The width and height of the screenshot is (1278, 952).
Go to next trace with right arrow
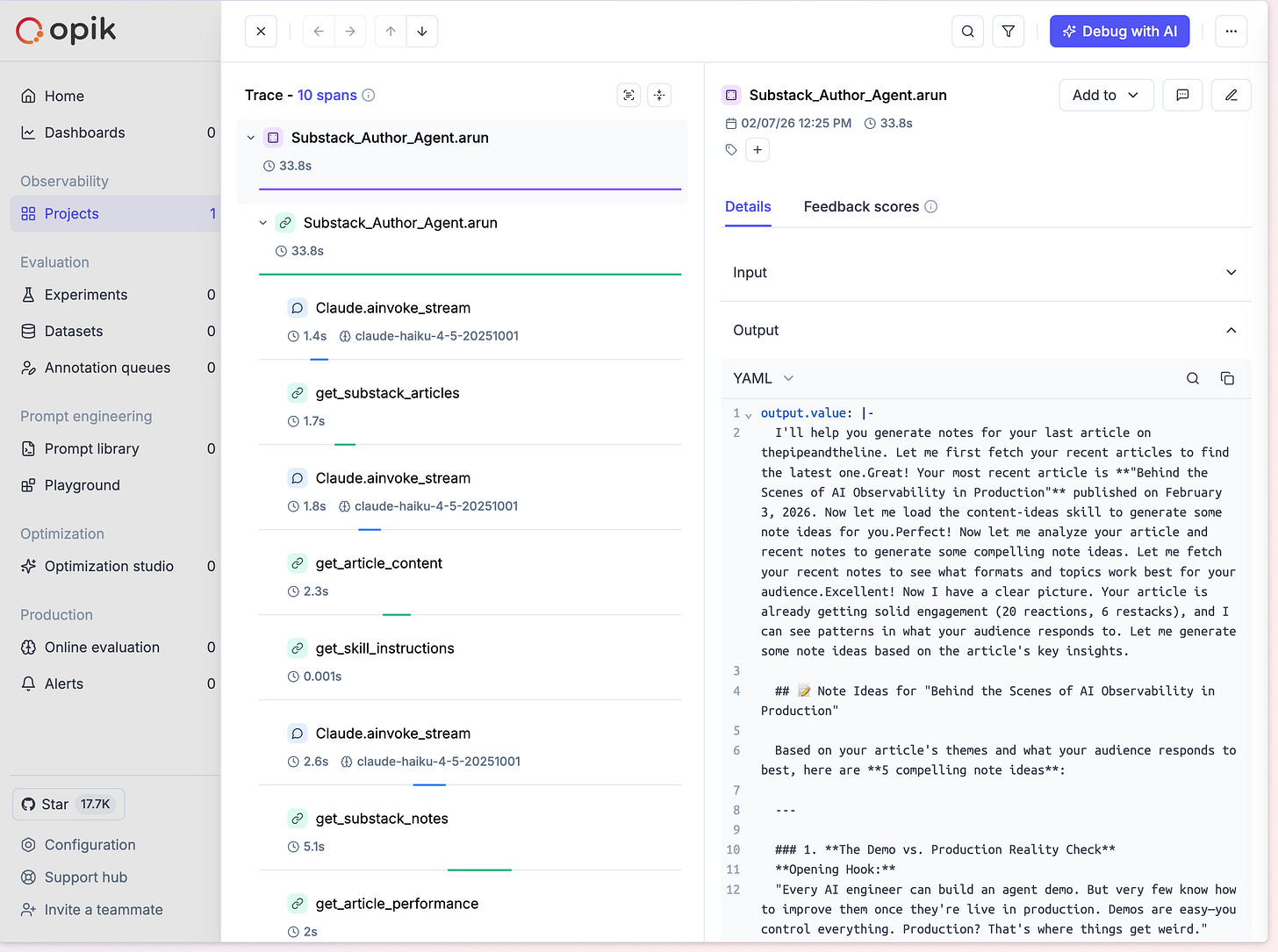tap(350, 32)
